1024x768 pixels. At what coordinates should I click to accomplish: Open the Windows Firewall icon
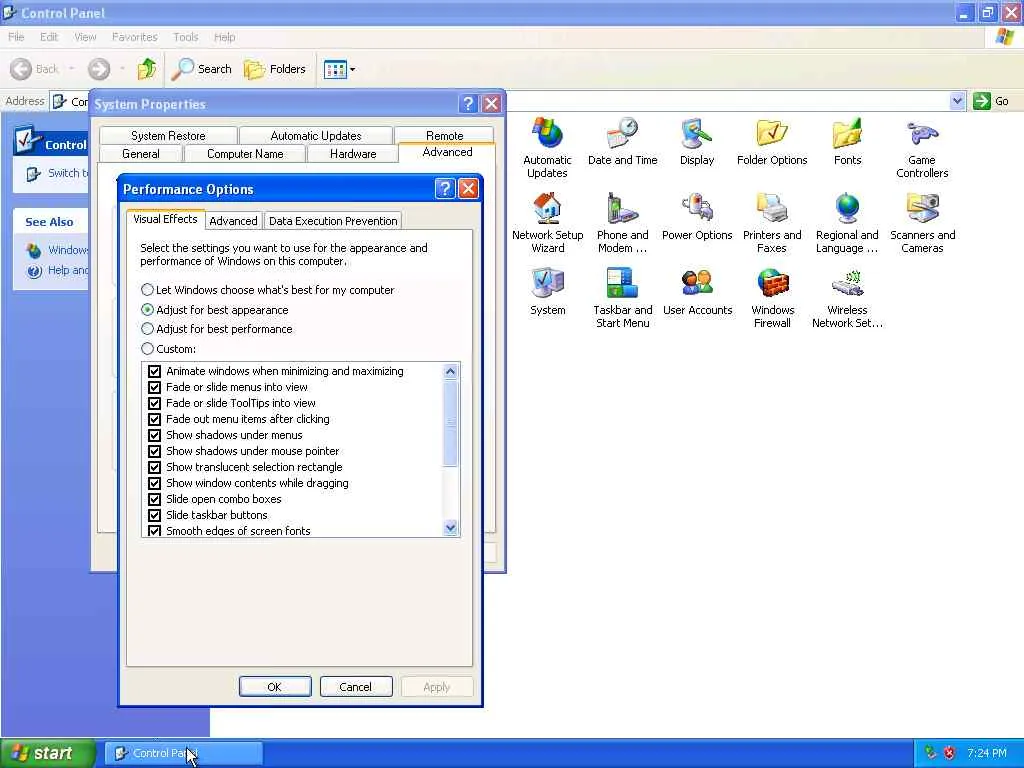[772, 298]
